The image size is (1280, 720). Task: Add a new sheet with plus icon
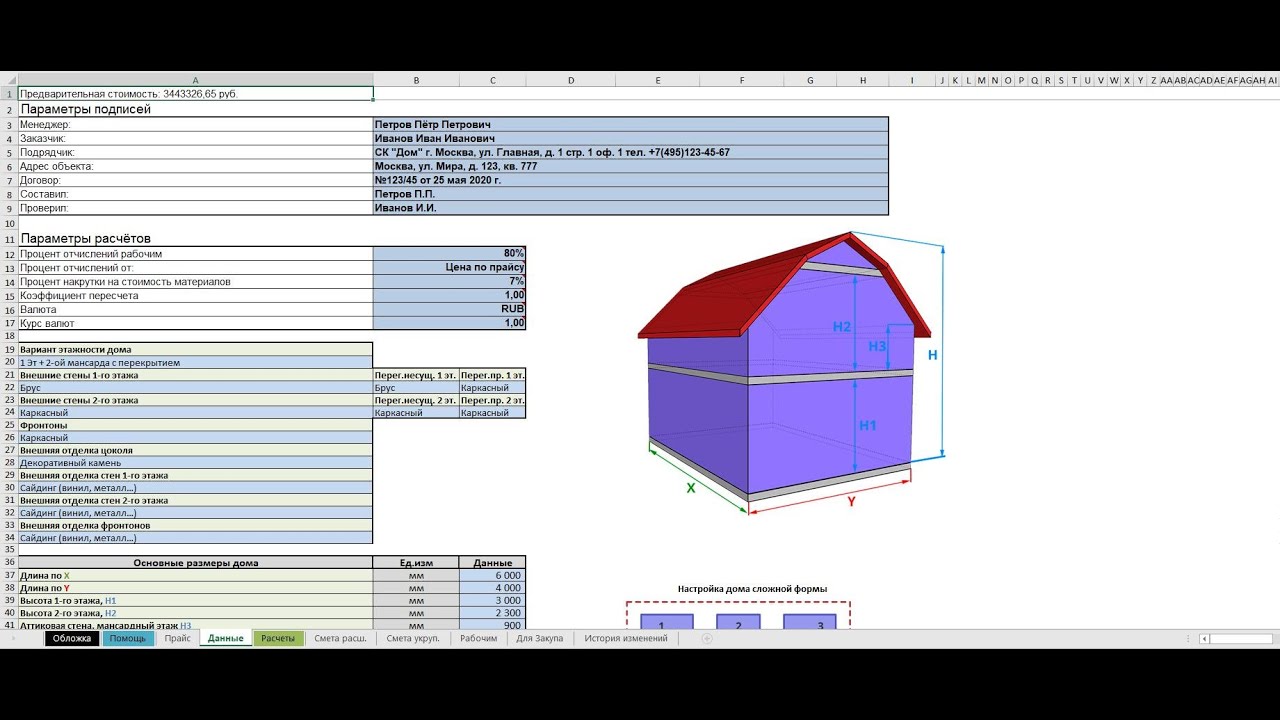tap(707, 638)
